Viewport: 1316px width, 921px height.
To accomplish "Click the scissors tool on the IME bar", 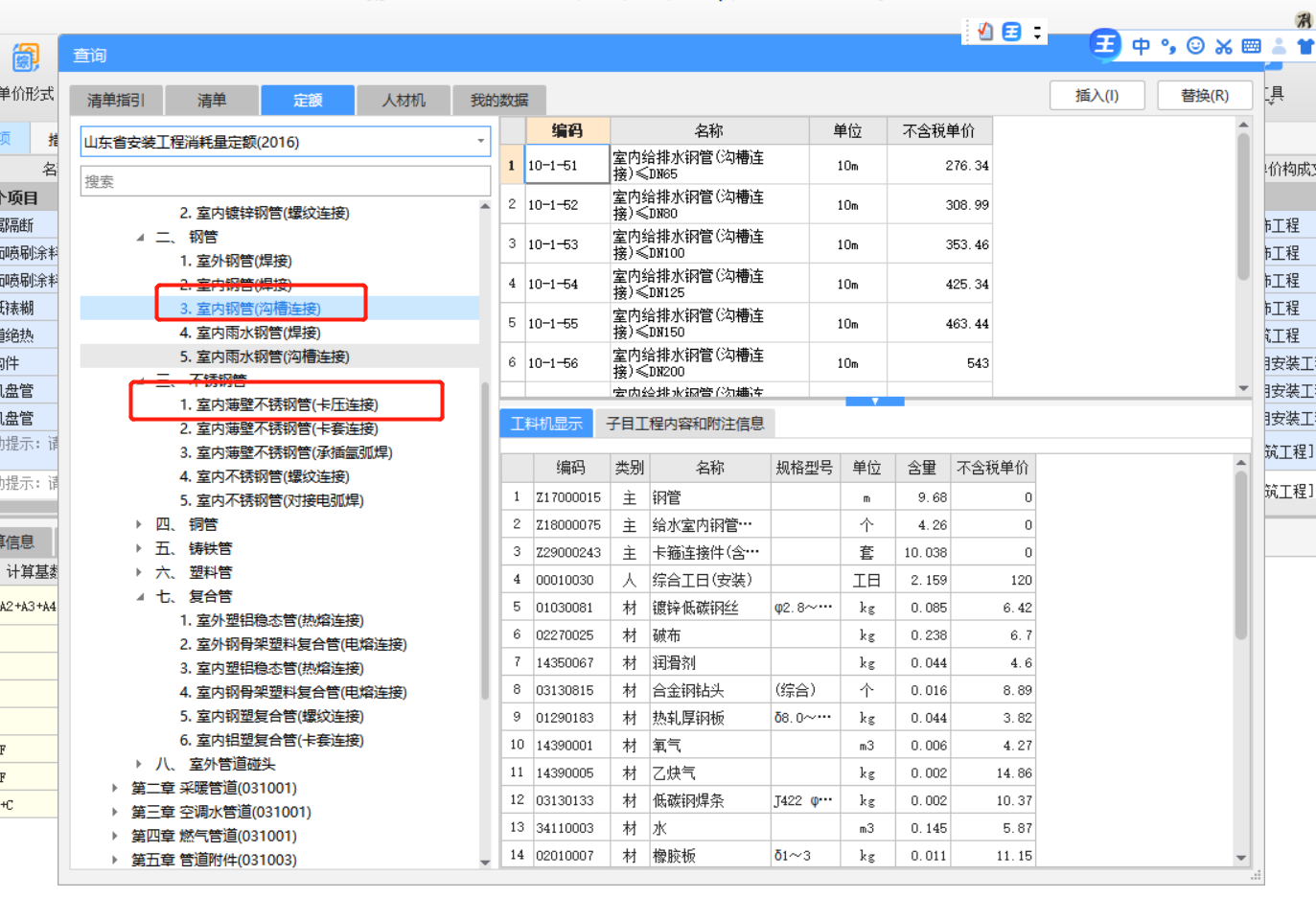I will tap(1223, 46).
